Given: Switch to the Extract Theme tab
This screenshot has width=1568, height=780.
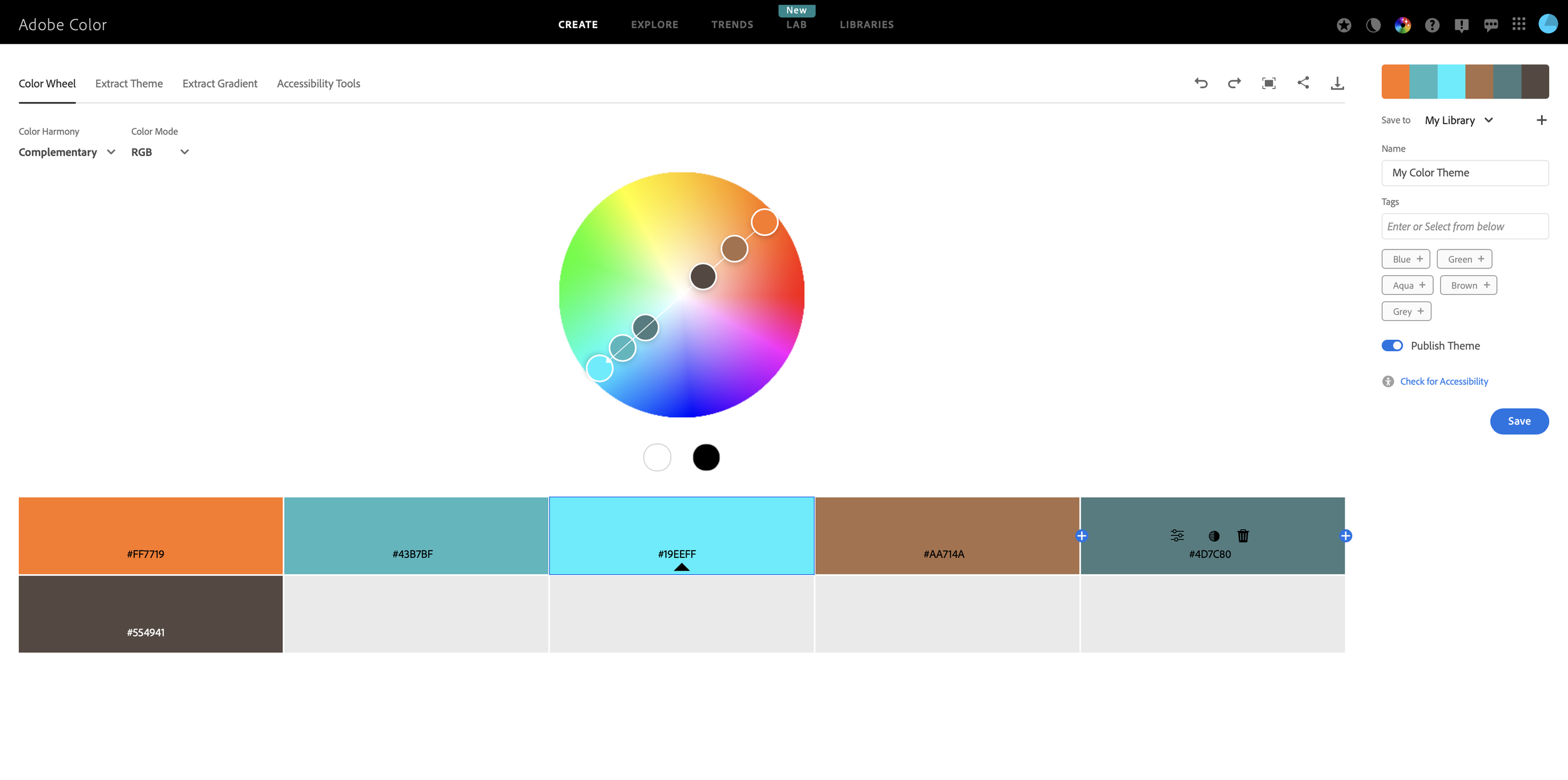Looking at the screenshot, I should 129,83.
